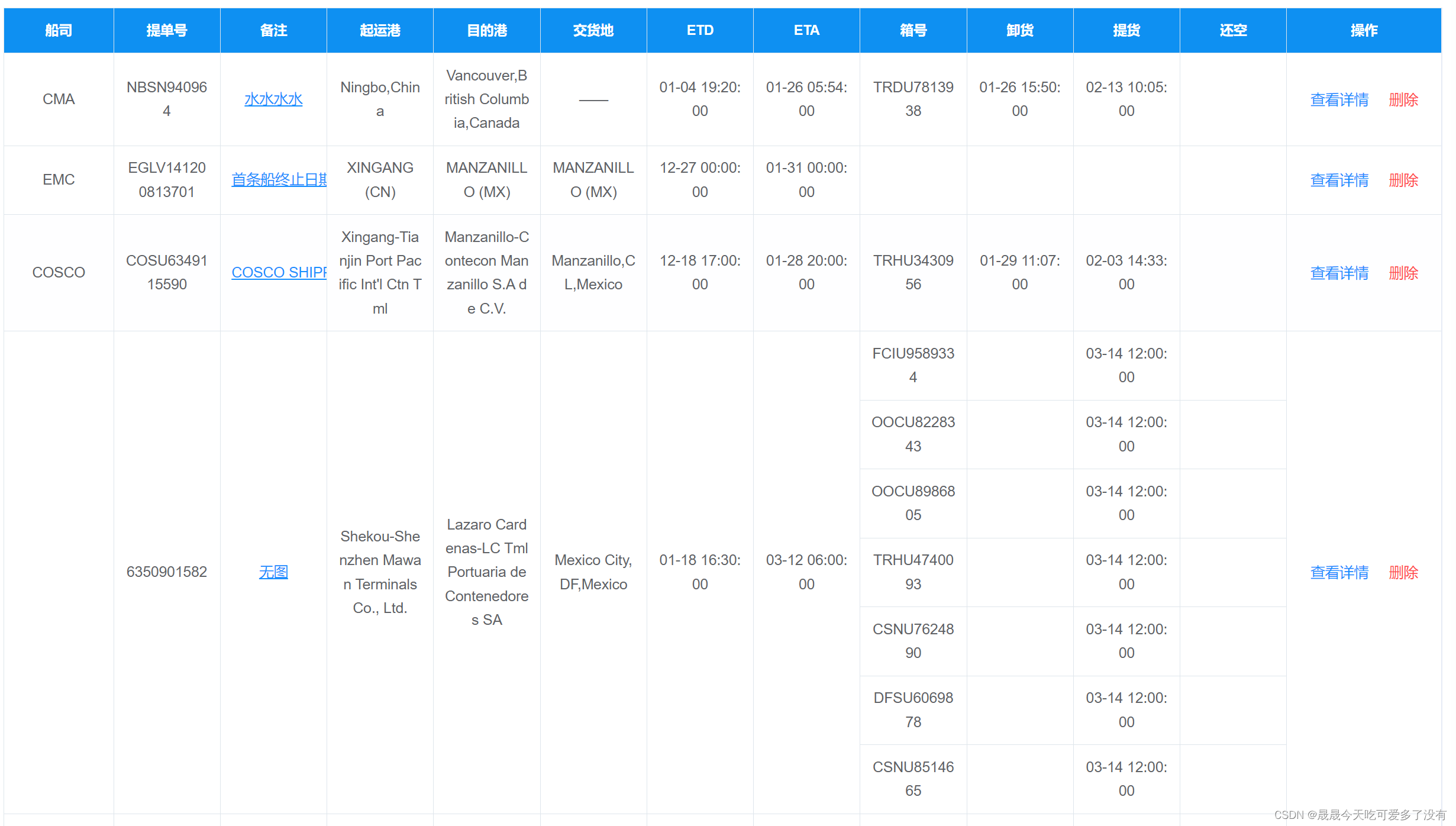
Task: Click bill number EGLV141200813701
Action: pyautogui.click(x=167, y=179)
